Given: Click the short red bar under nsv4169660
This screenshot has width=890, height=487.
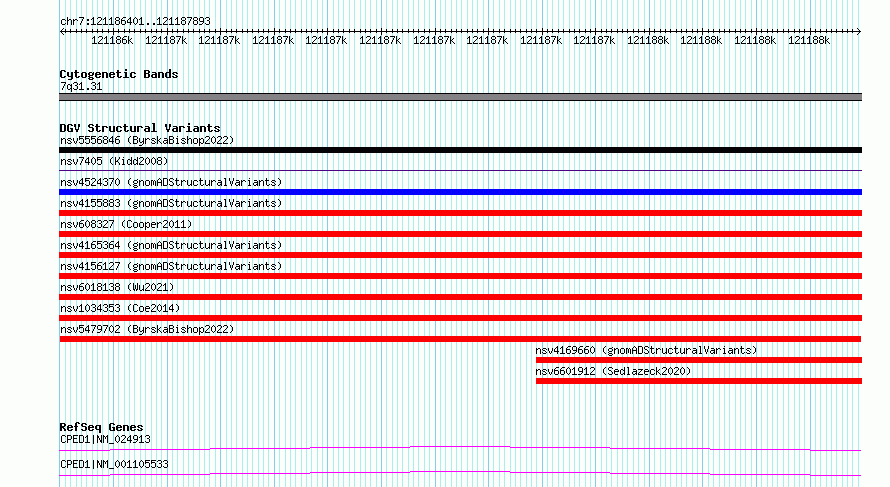Looking at the screenshot, I should coord(699,360).
